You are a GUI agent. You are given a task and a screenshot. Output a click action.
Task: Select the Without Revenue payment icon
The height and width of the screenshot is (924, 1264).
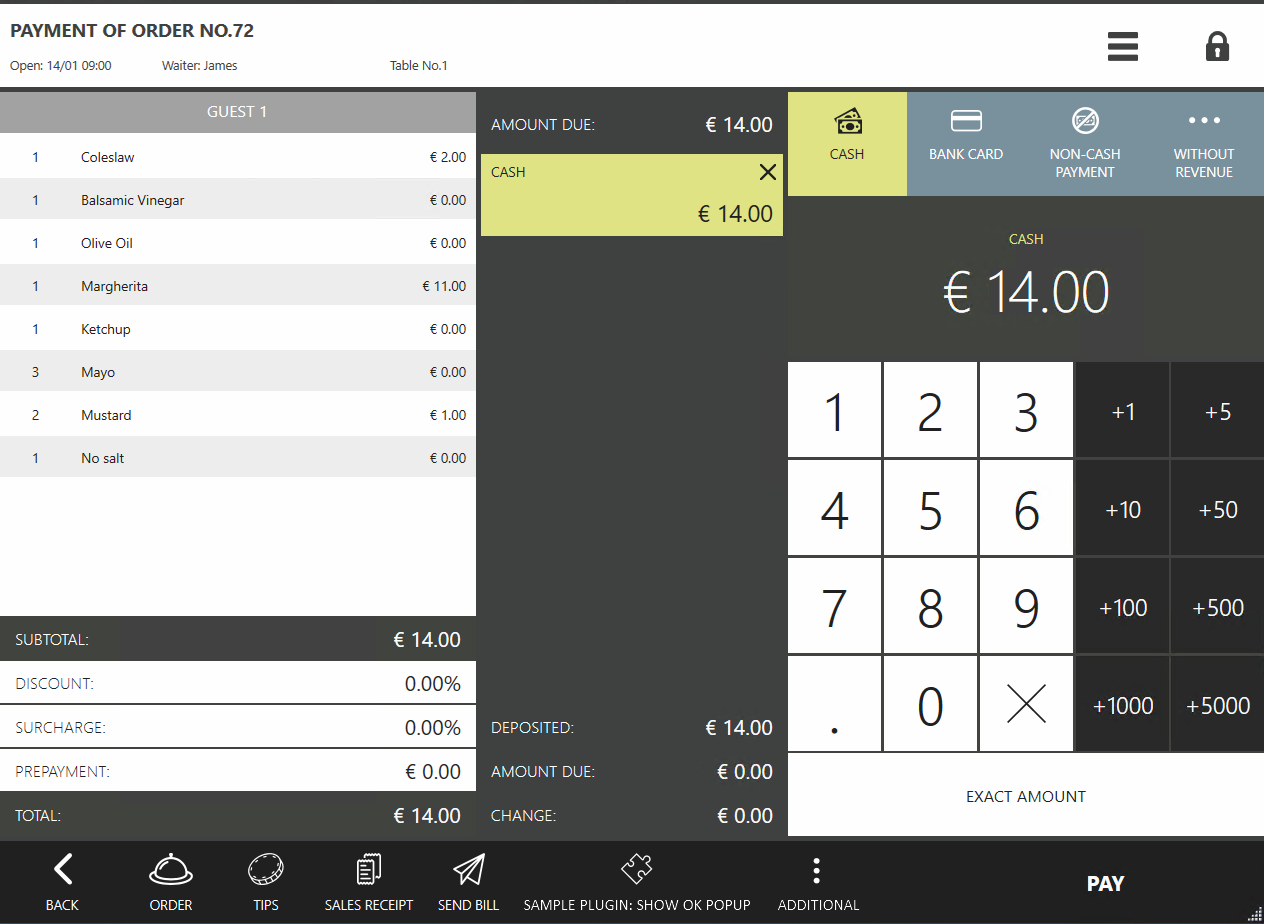(1203, 120)
